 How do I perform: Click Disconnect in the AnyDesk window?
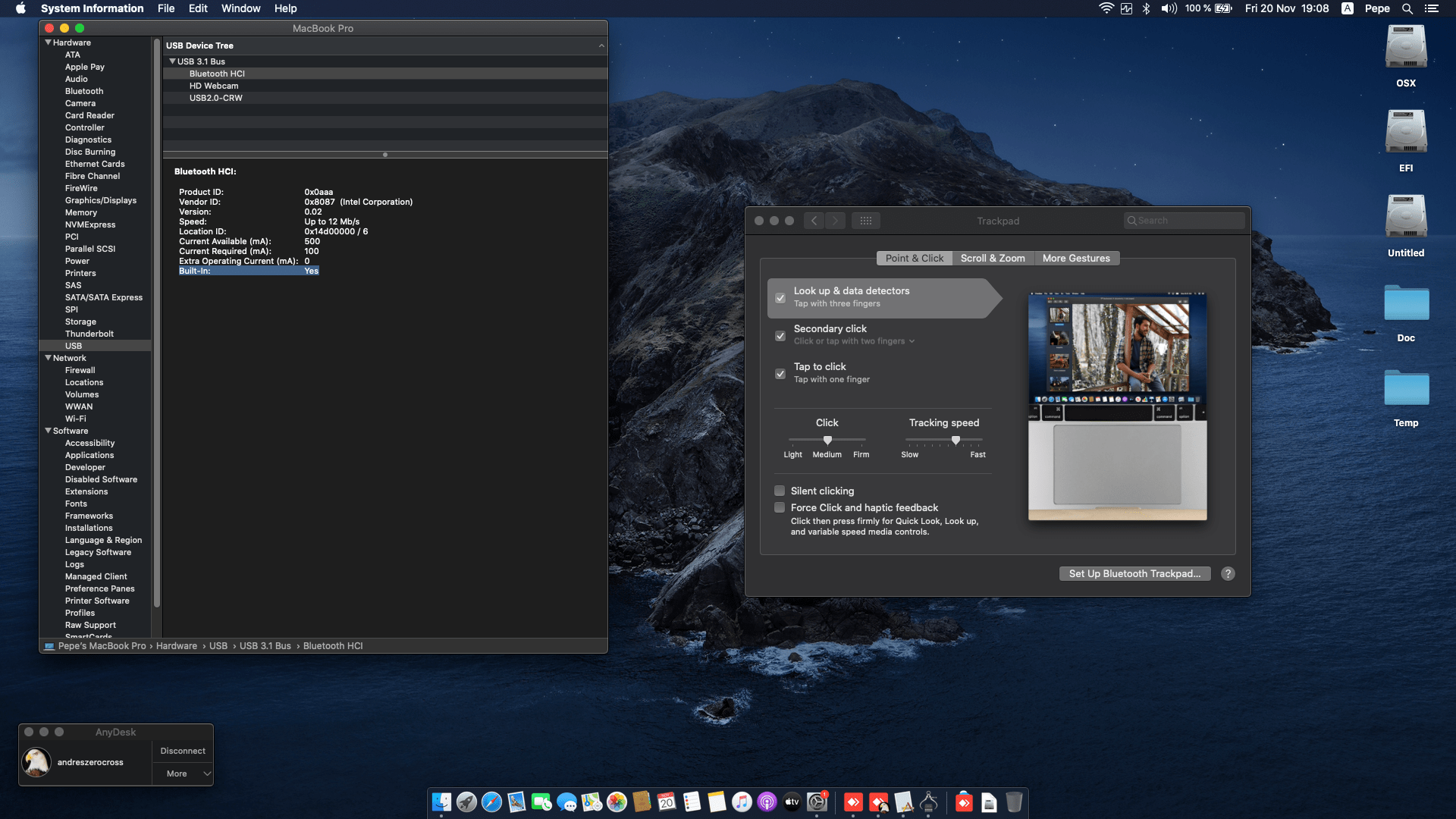click(181, 750)
